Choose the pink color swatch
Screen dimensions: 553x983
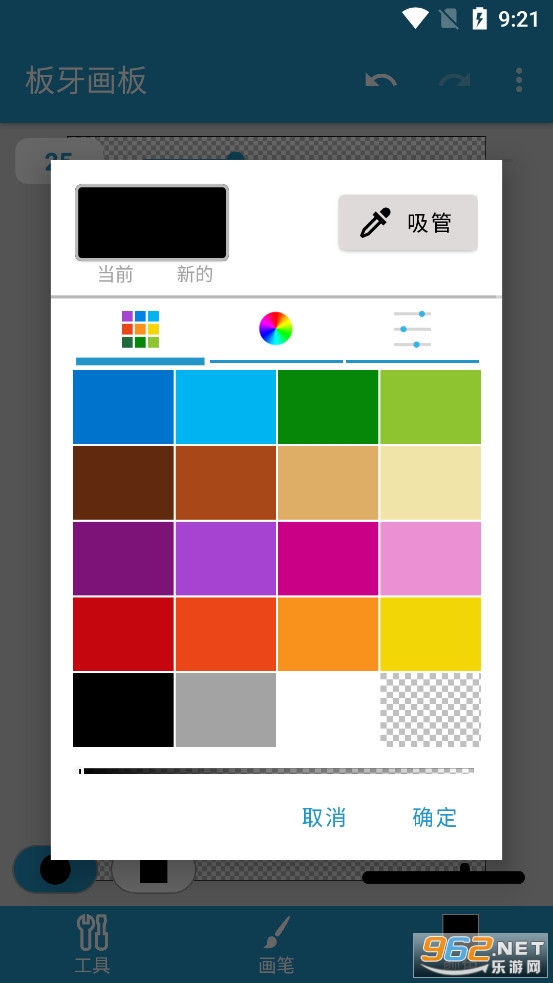[430, 558]
